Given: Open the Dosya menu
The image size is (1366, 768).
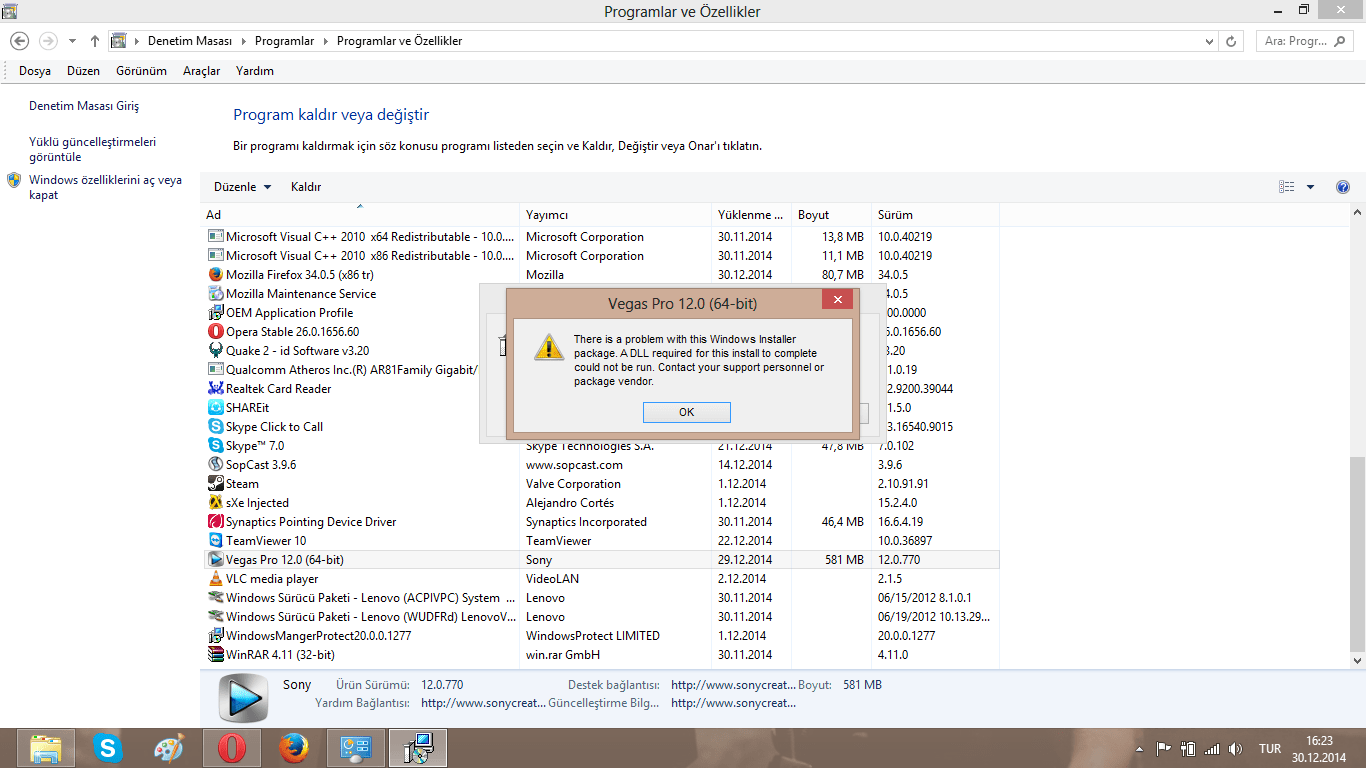Looking at the screenshot, I should click(35, 71).
